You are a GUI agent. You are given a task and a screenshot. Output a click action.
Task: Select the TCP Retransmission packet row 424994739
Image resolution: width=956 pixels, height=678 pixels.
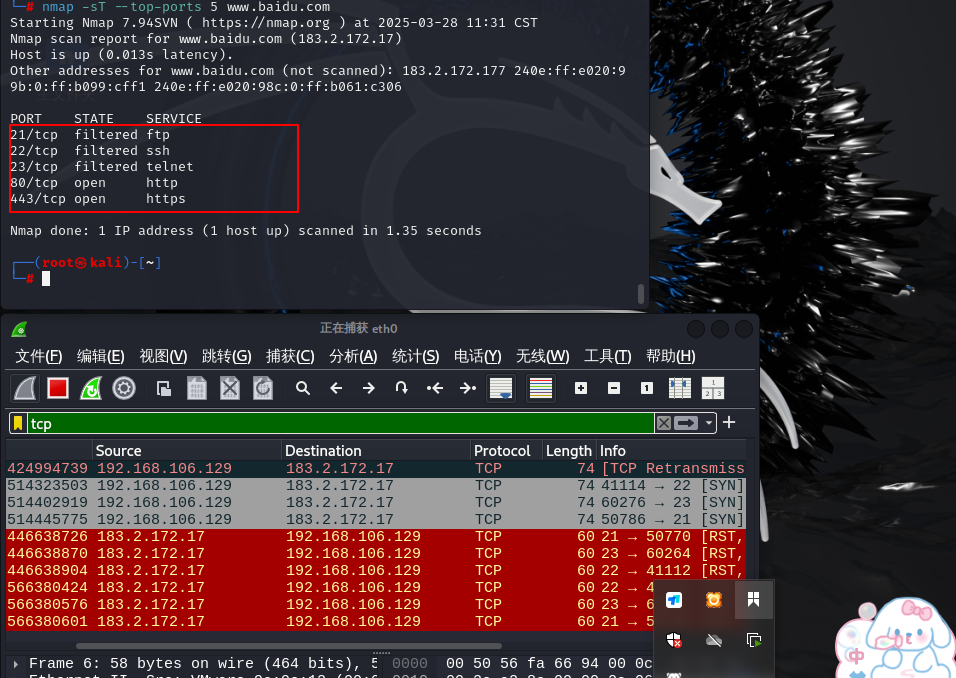[376, 468]
